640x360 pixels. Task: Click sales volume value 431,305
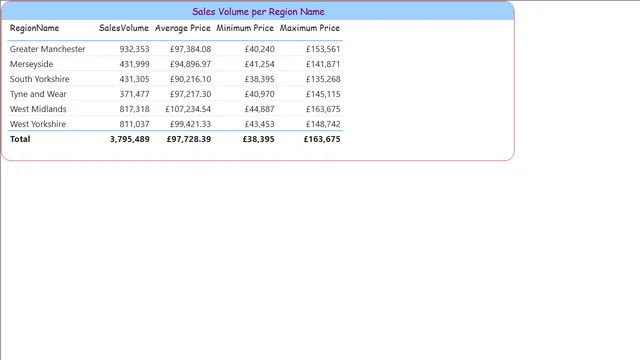click(134, 79)
